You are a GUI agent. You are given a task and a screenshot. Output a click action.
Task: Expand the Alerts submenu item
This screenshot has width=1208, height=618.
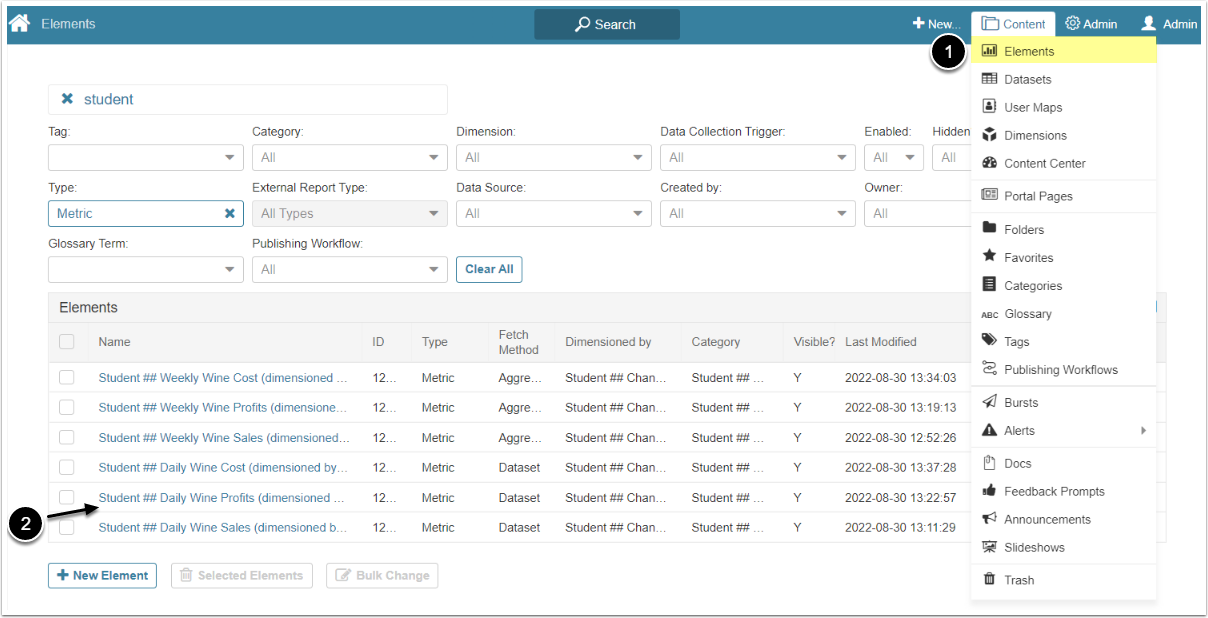coord(1062,430)
